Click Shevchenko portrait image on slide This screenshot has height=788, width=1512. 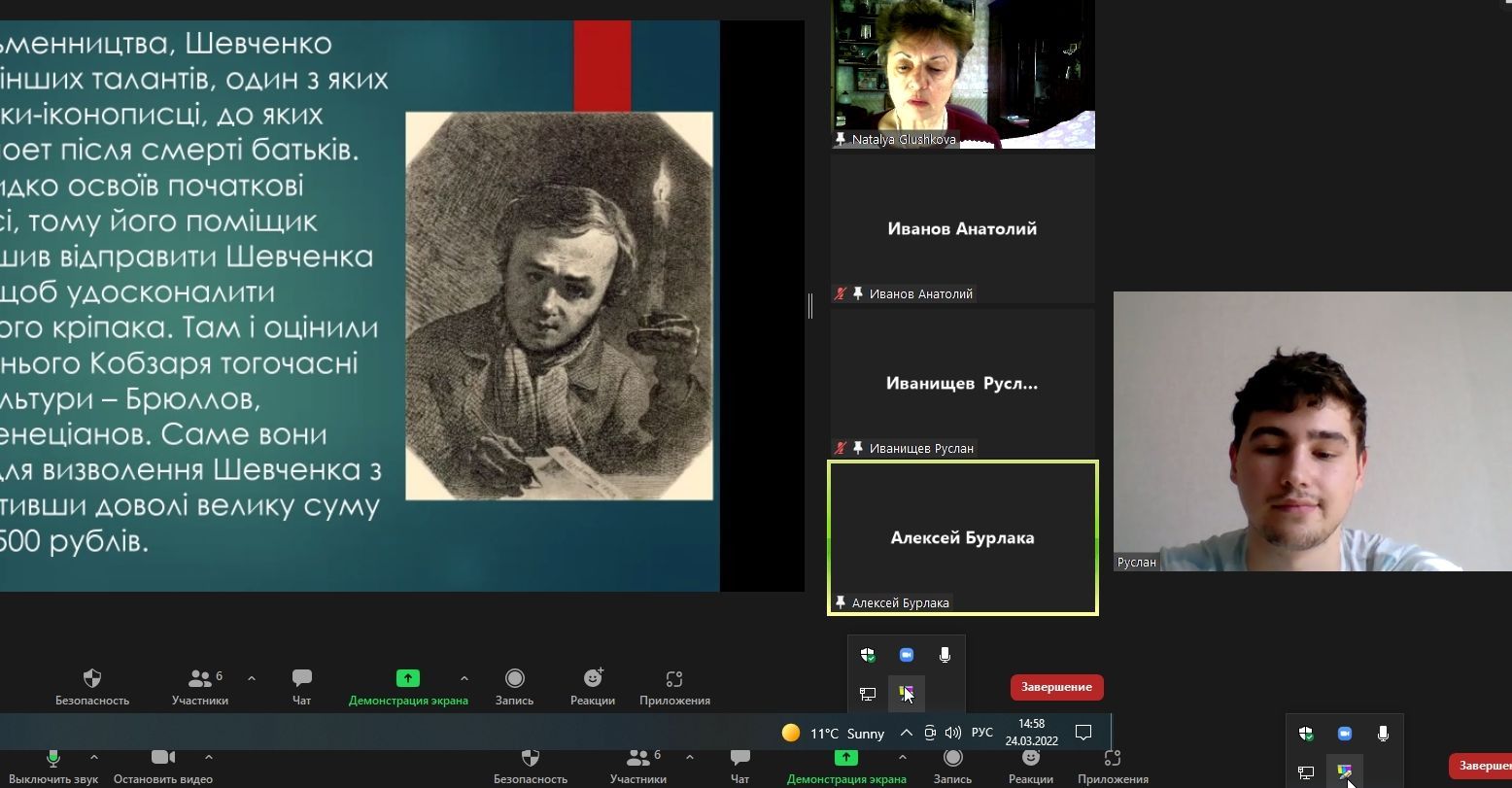[559, 306]
